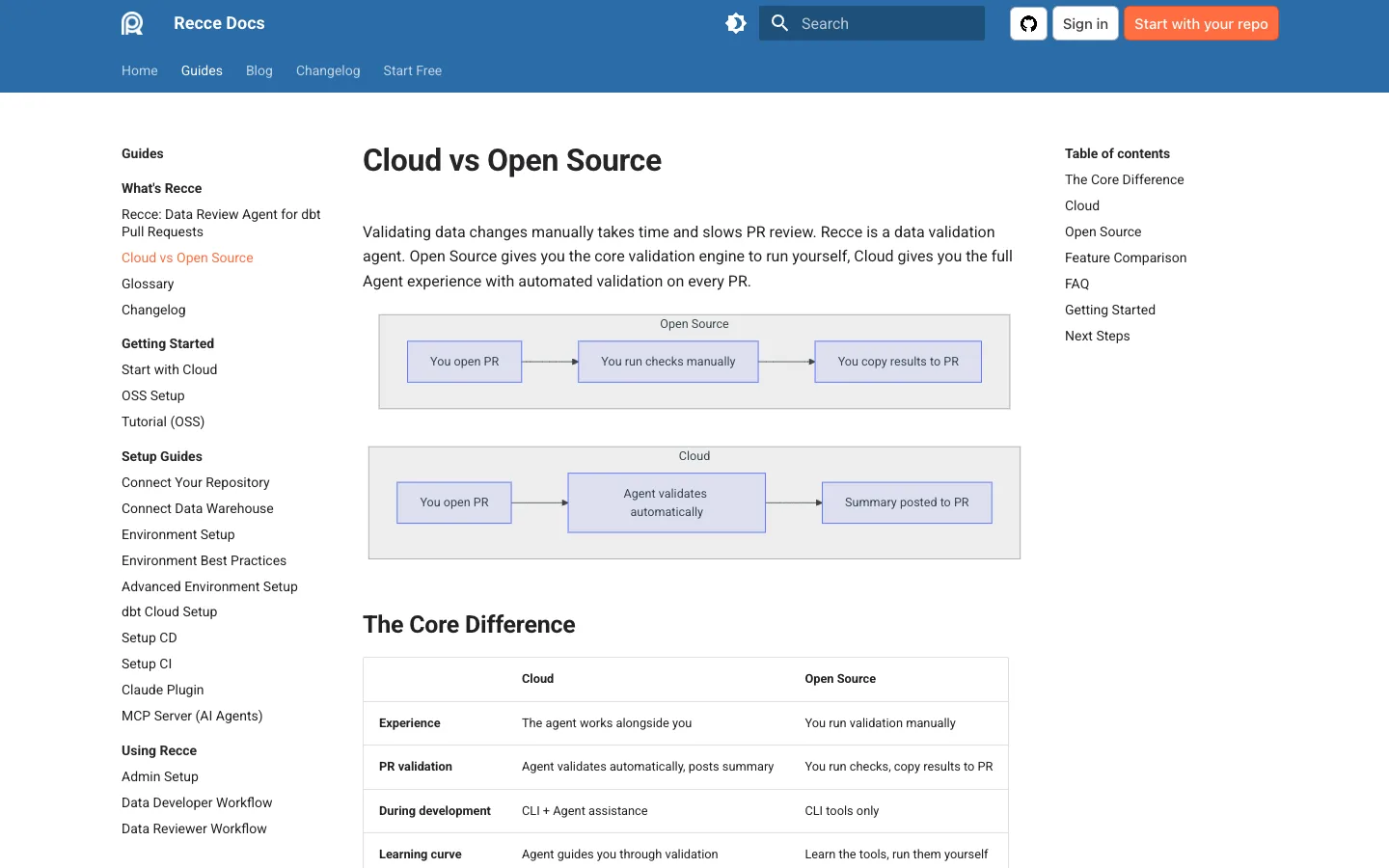Viewport: 1389px width, 868px height.
Task: Open Changelog in the sidebar
Action: coord(153,310)
